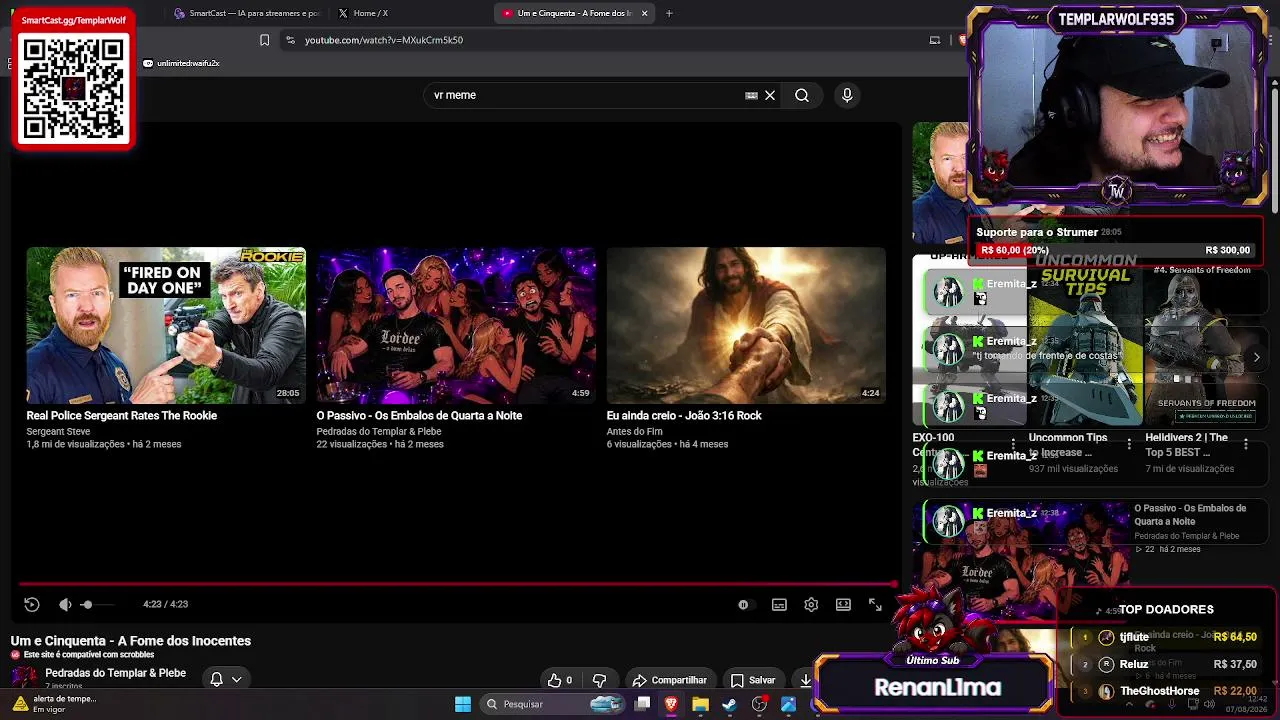Open options menu for Helldivers 2 Top 5 video
Viewport: 1280px width, 720px height.
(1245, 444)
